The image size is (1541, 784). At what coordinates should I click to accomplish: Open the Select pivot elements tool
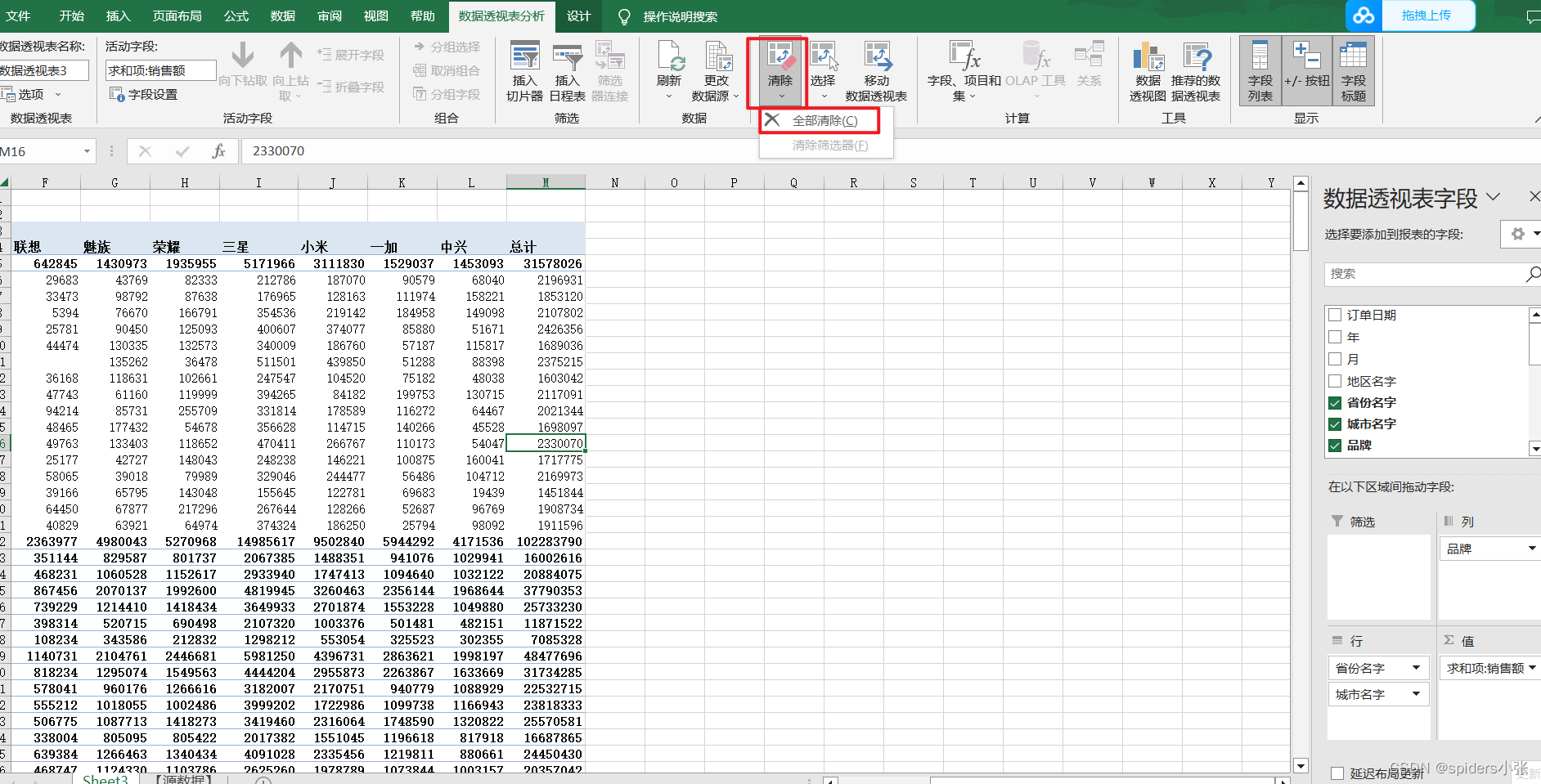[x=823, y=72]
